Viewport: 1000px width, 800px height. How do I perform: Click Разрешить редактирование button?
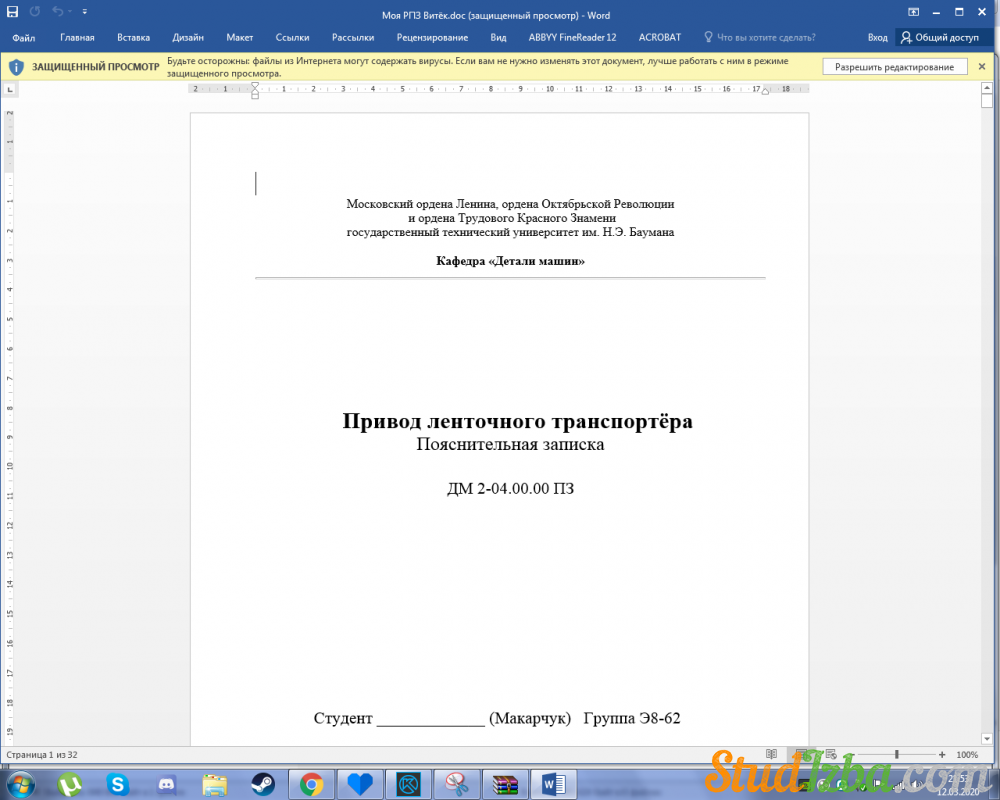click(894, 67)
